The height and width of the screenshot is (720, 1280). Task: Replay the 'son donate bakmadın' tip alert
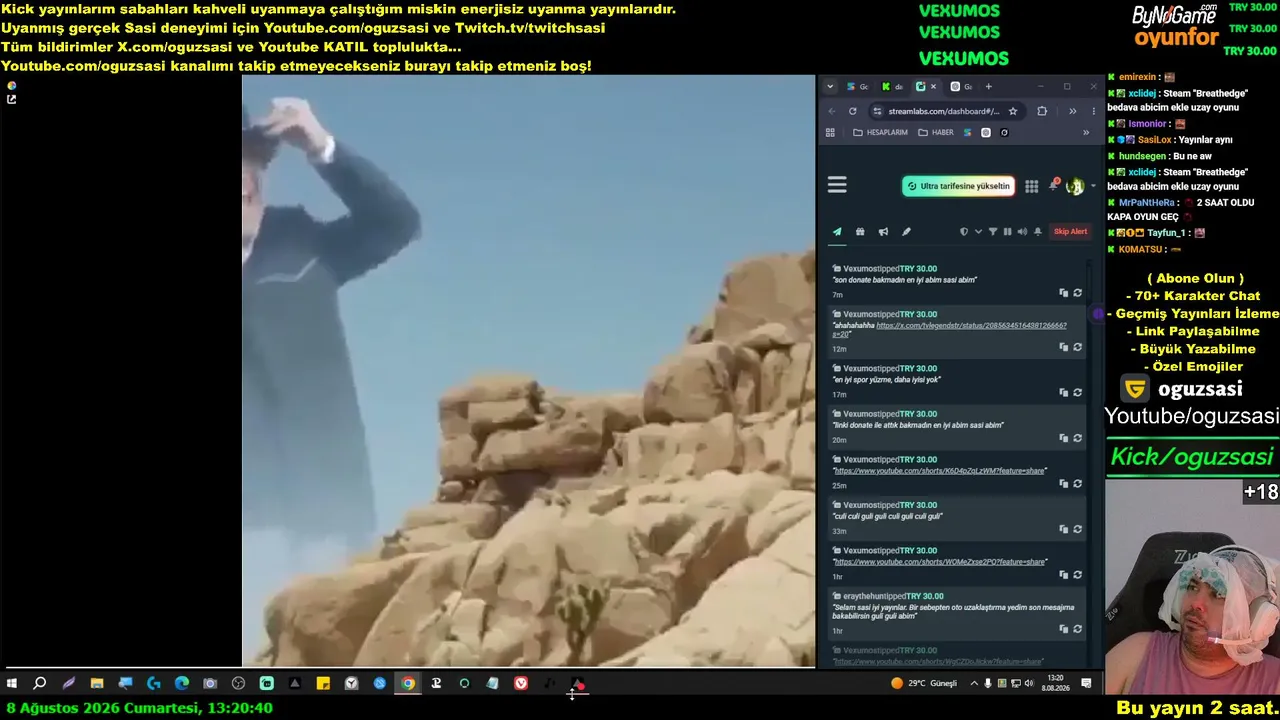coord(1077,293)
